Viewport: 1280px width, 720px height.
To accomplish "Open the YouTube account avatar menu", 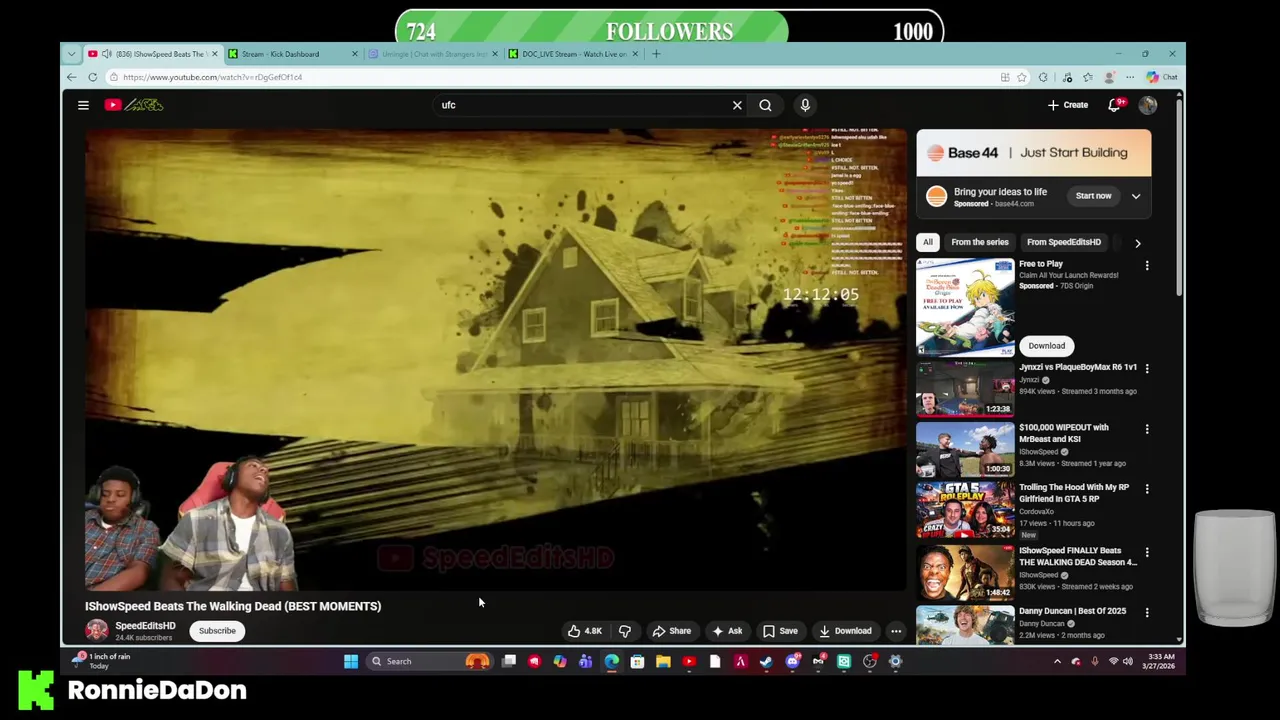I will pos(1148,105).
